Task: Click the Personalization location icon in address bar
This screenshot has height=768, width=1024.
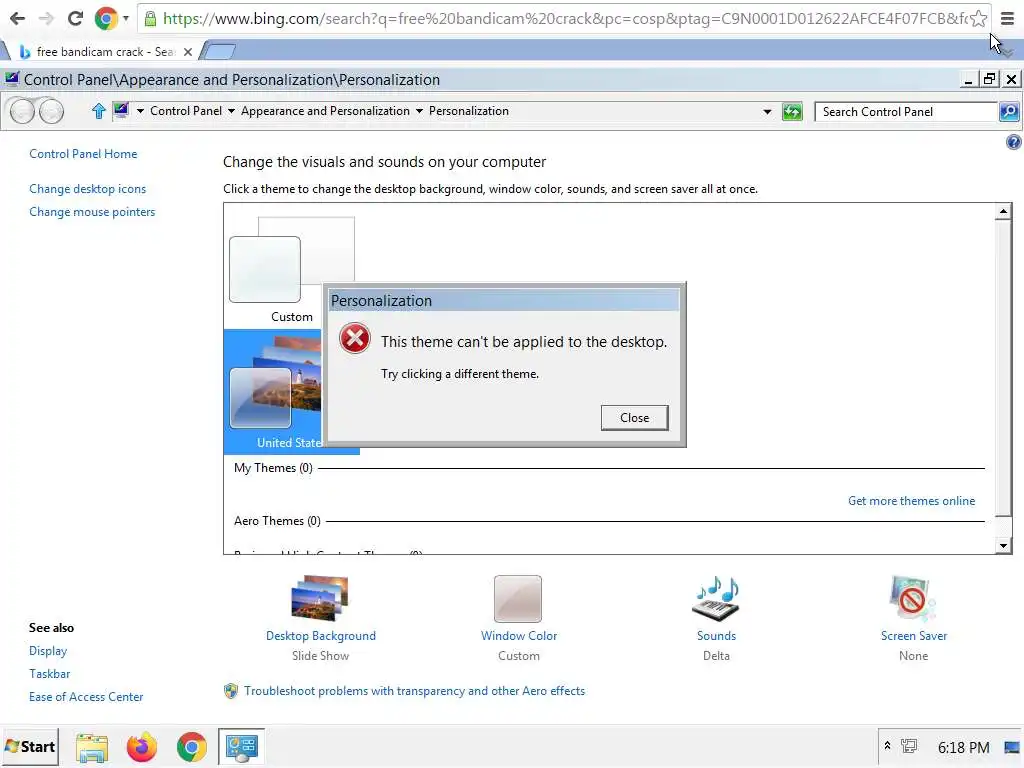Action: [121, 110]
